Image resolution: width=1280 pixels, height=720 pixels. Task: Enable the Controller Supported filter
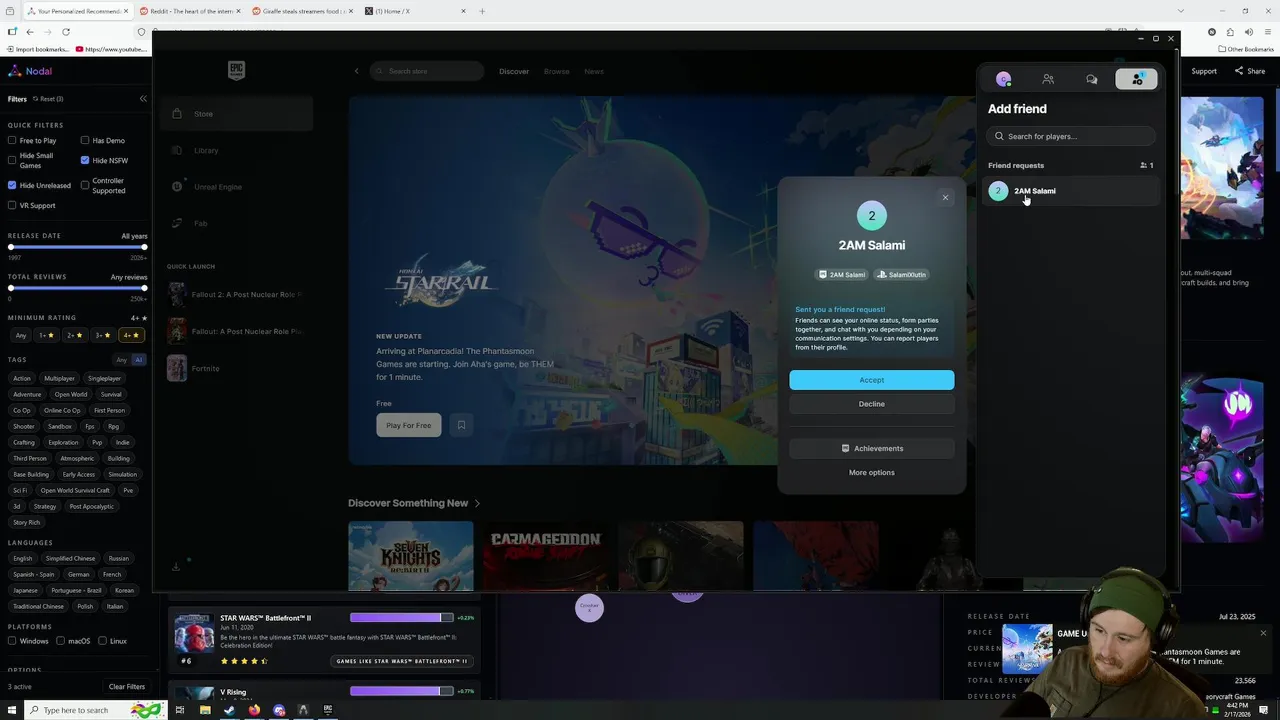85,185
